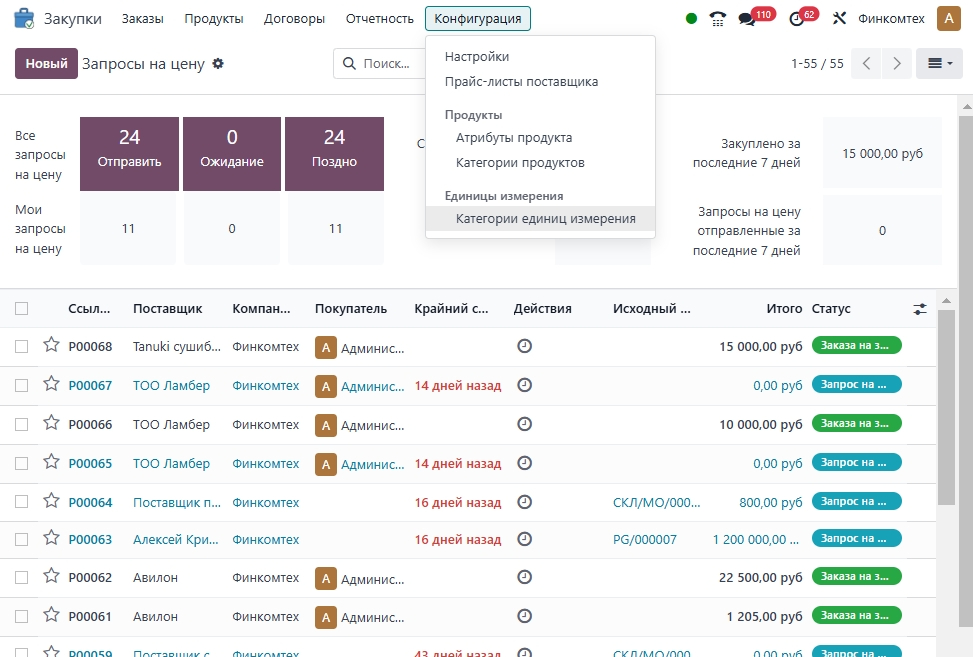Open user avatar menu in top-right corner
This screenshot has height=657, width=973.
[948, 18]
